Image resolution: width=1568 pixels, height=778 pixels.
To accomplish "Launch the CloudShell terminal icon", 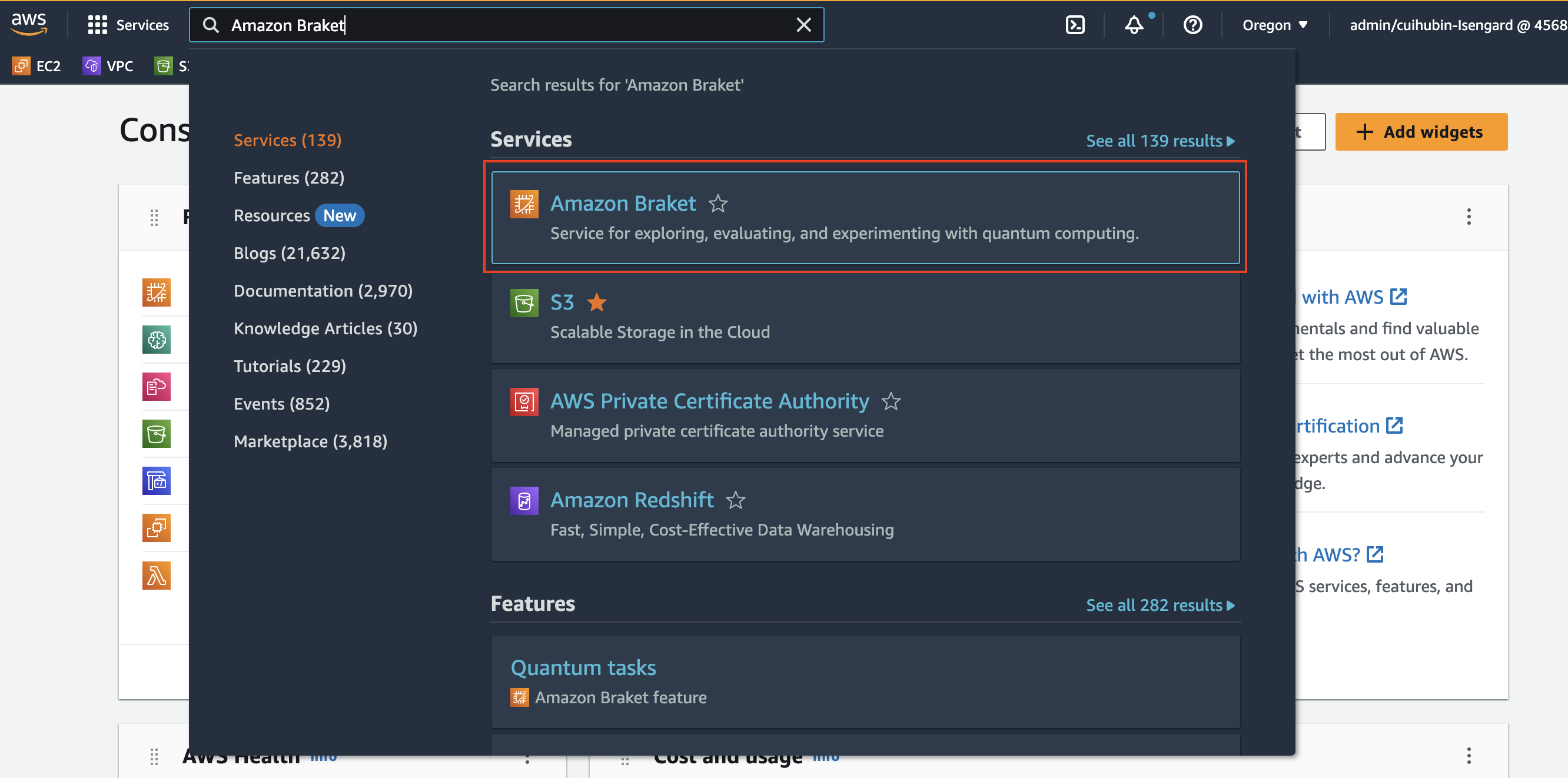I will [x=1075, y=25].
